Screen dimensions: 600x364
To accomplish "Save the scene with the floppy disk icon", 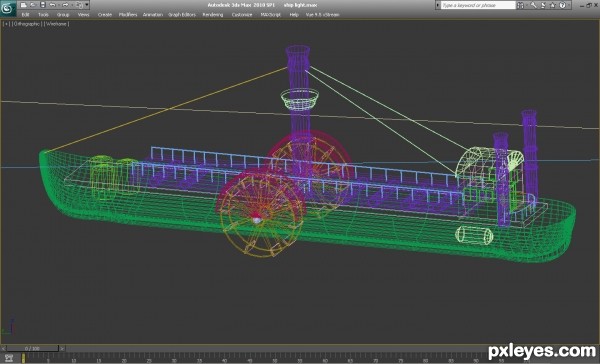I will tap(42, 5).
